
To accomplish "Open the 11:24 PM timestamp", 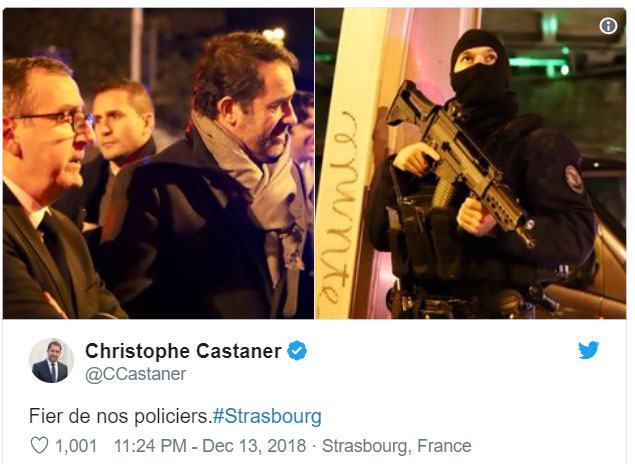I will pos(150,446).
